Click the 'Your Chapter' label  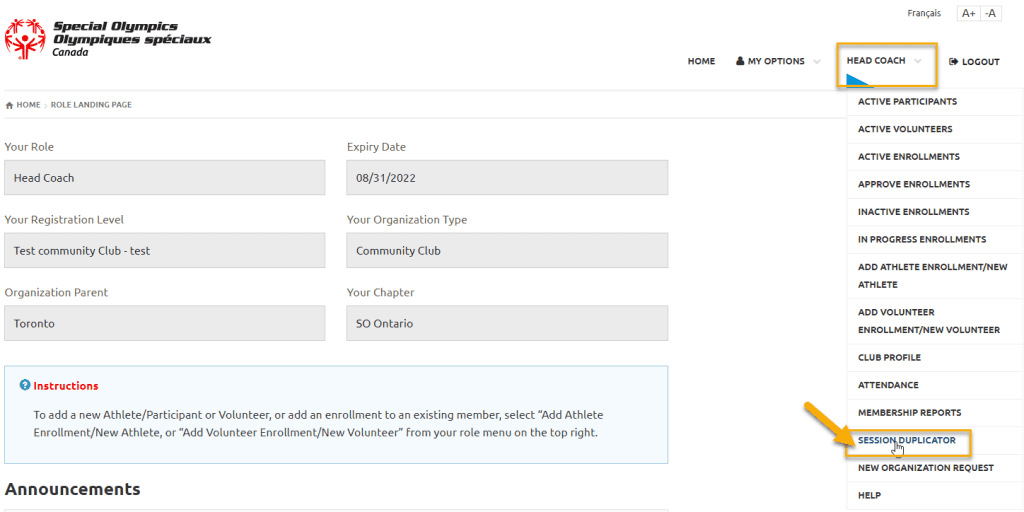[x=381, y=293]
